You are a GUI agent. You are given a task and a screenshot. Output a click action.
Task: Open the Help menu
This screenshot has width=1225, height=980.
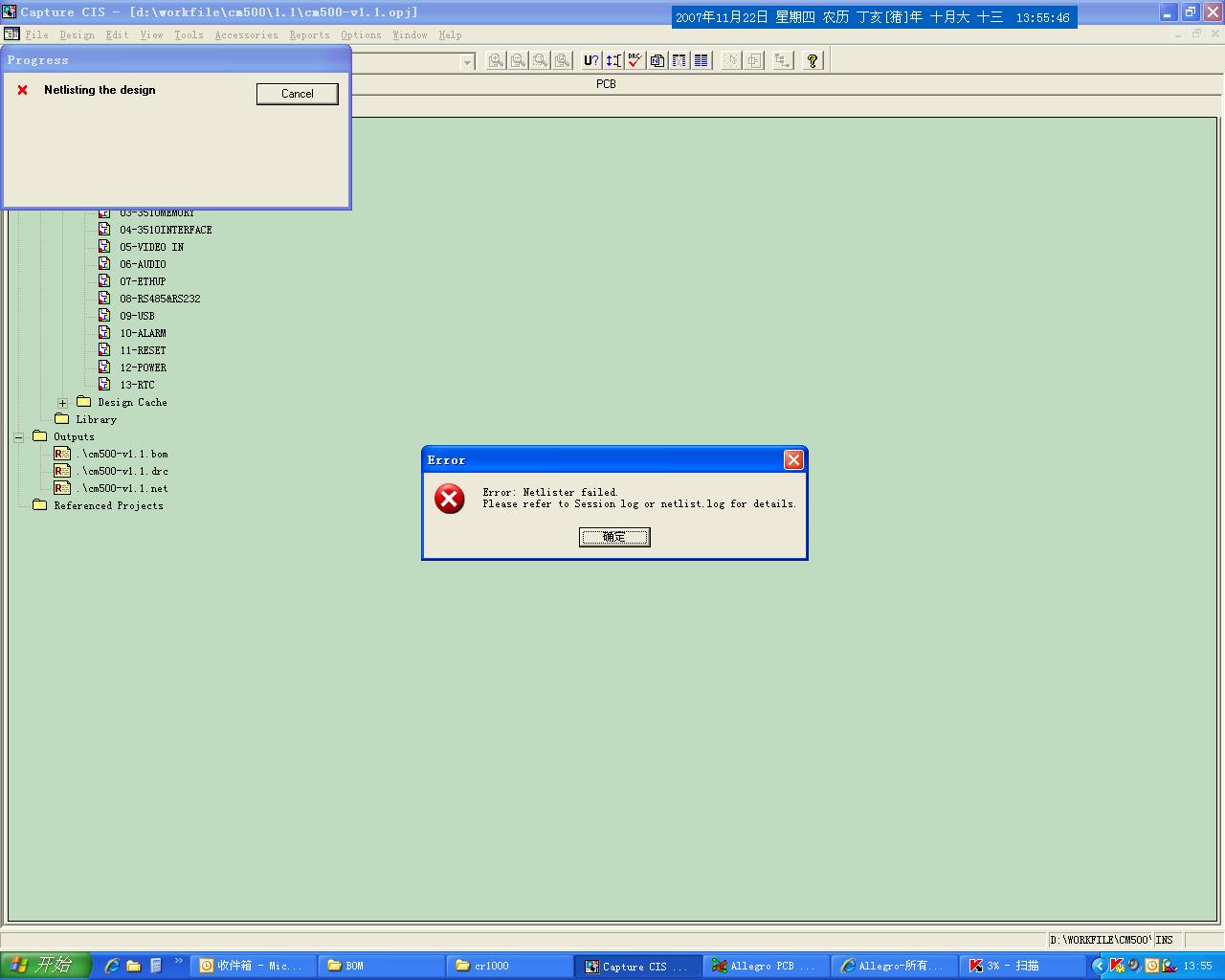point(450,34)
